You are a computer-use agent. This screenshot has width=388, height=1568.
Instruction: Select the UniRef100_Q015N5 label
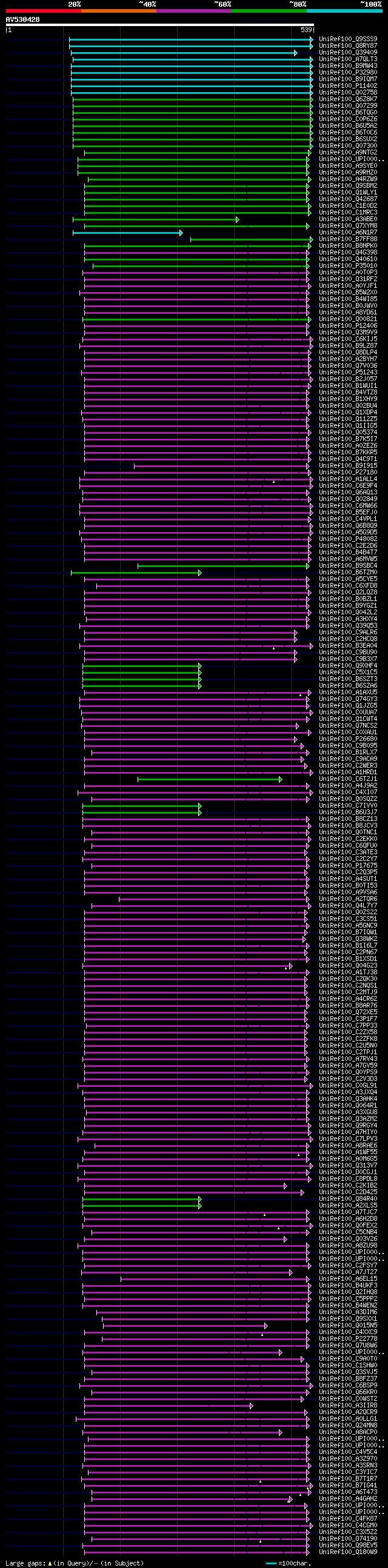coord(348,1325)
